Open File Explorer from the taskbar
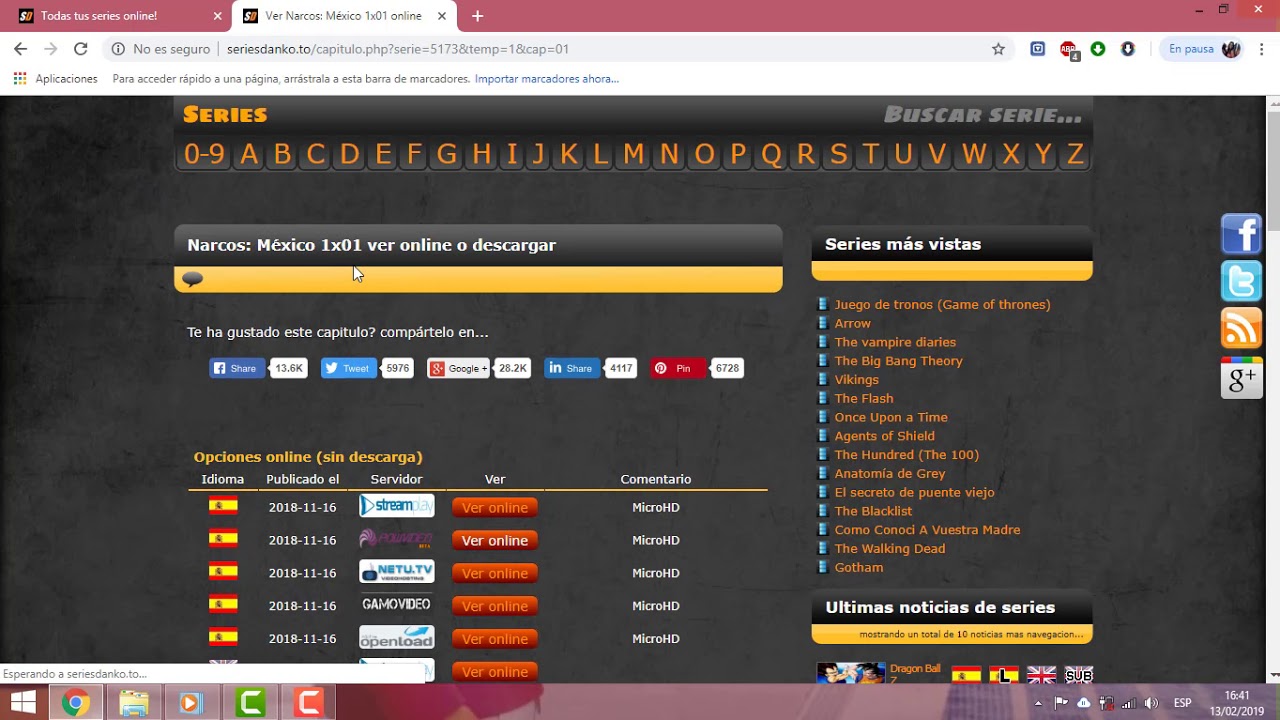The image size is (1280, 720). (x=133, y=703)
